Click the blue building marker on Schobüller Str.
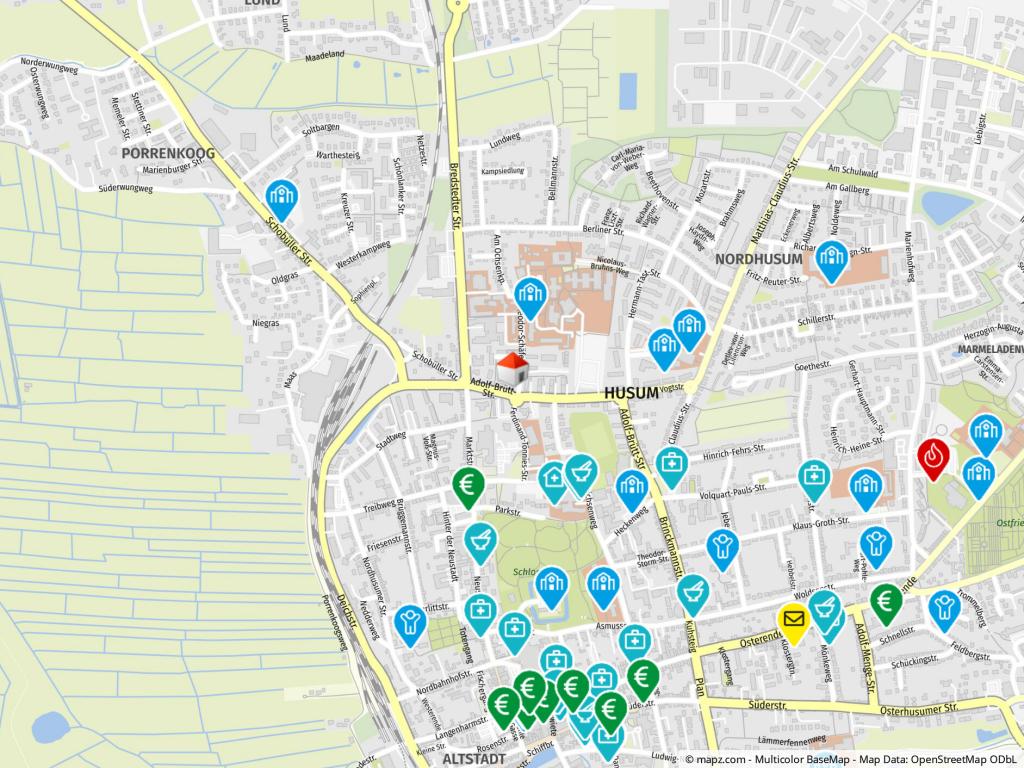 [x=282, y=197]
